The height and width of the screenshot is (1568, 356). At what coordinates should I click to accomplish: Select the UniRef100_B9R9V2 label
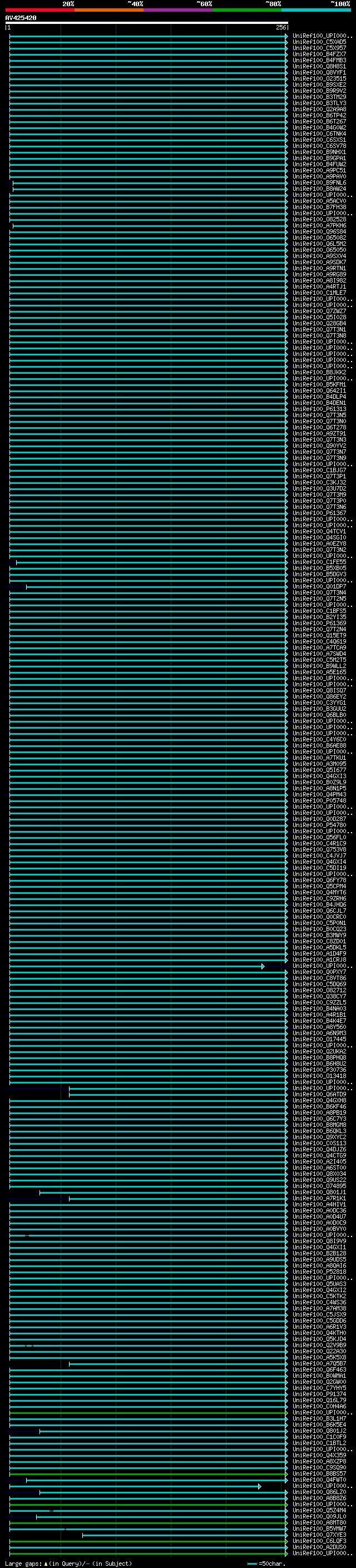319,91
